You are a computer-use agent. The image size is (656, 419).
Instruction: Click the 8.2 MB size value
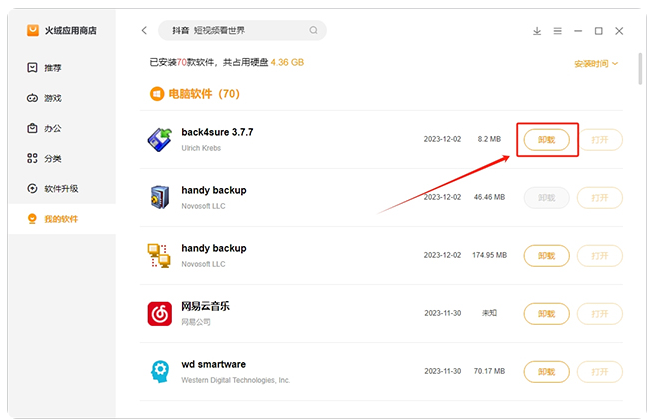[x=489, y=139]
